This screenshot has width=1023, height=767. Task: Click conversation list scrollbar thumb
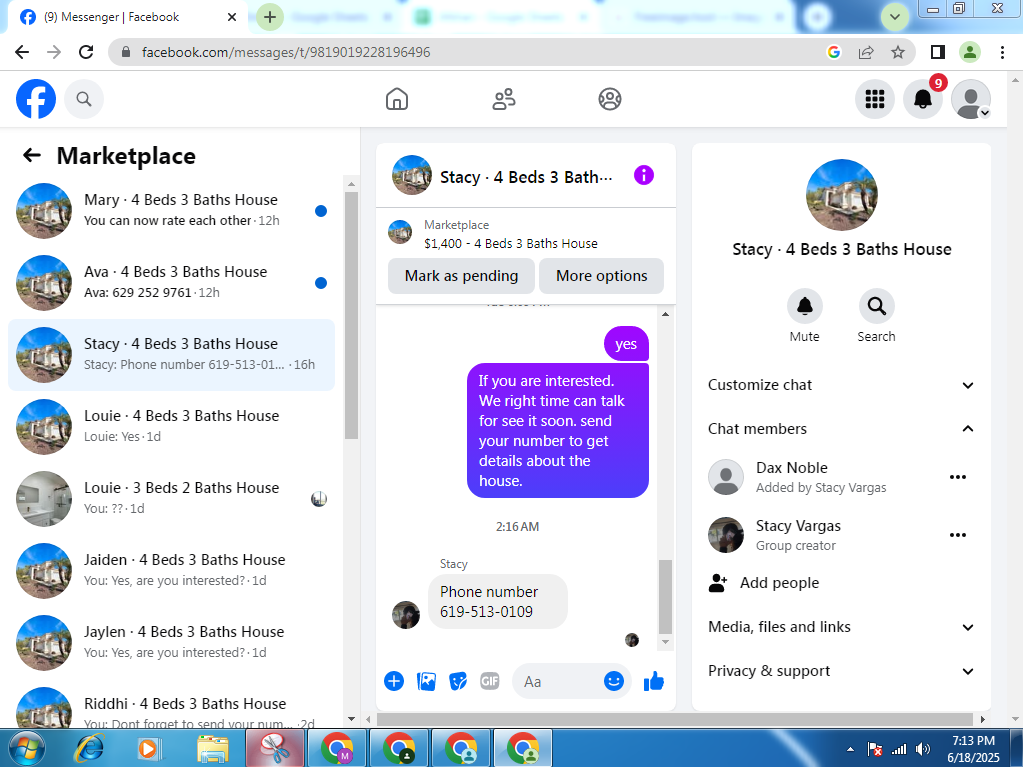click(351, 315)
